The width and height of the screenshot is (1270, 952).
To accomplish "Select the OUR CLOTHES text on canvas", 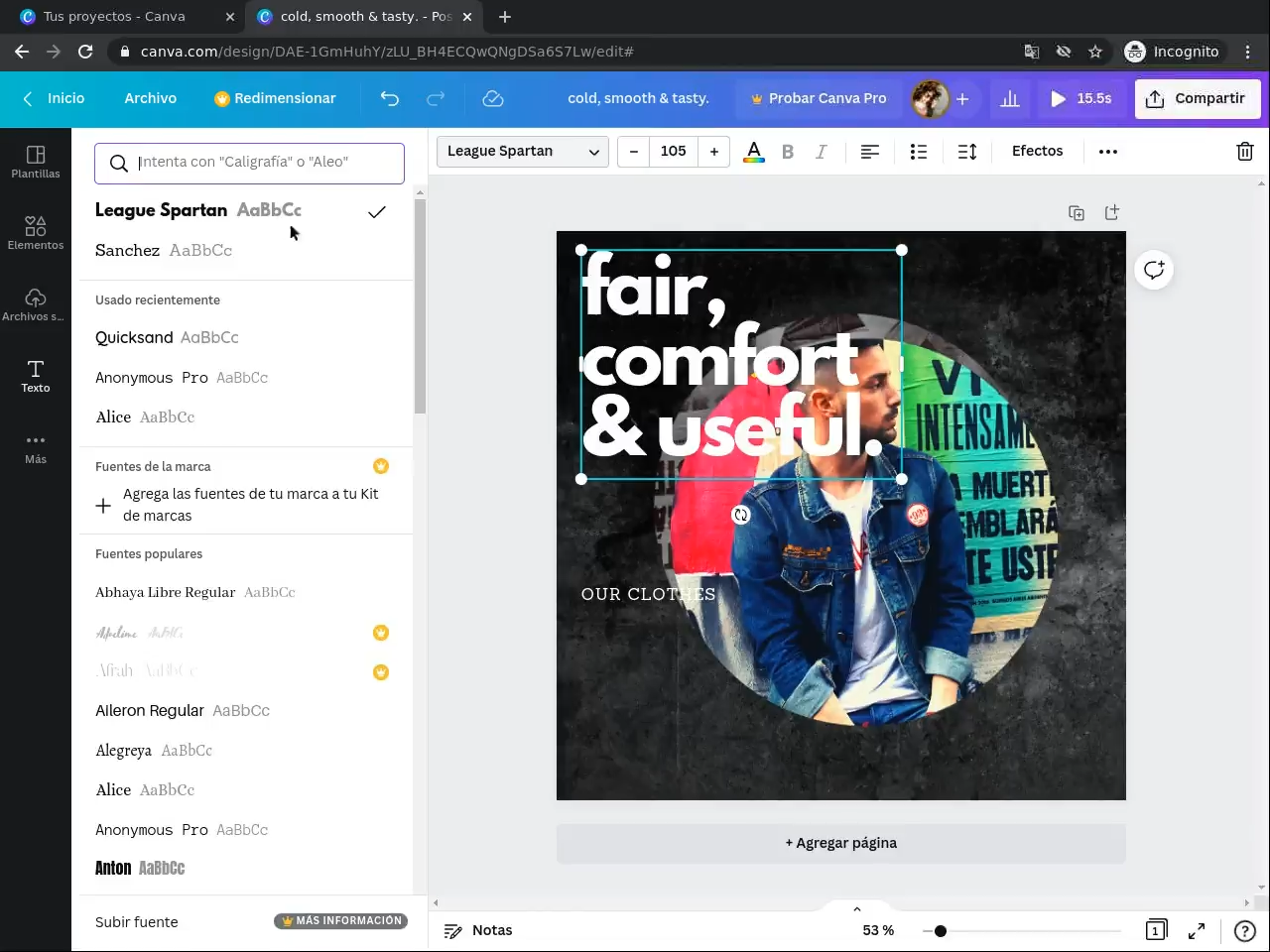I will click(x=648, y=594).
